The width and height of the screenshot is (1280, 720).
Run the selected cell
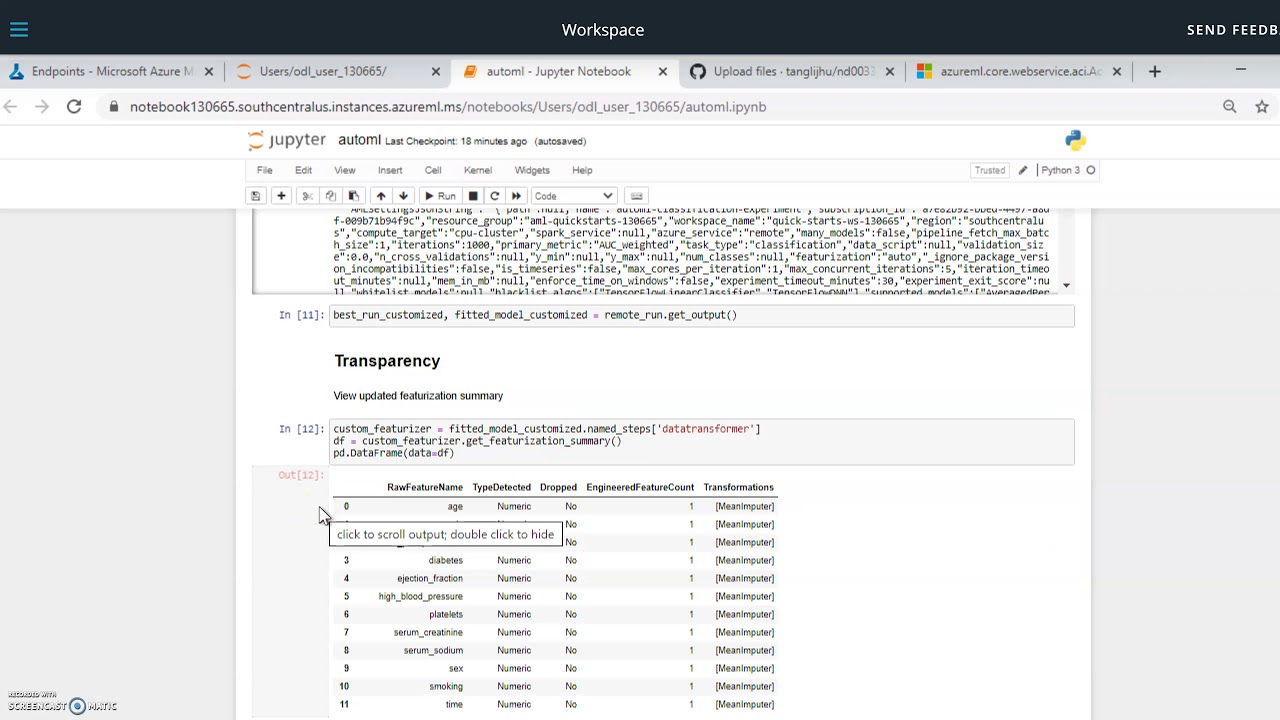(440, 196)
